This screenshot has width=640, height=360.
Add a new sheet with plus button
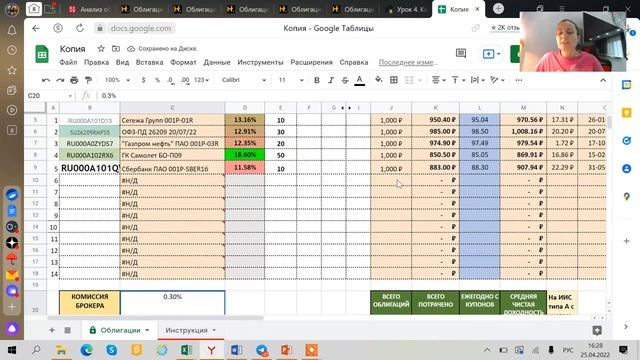pos(52,330)
